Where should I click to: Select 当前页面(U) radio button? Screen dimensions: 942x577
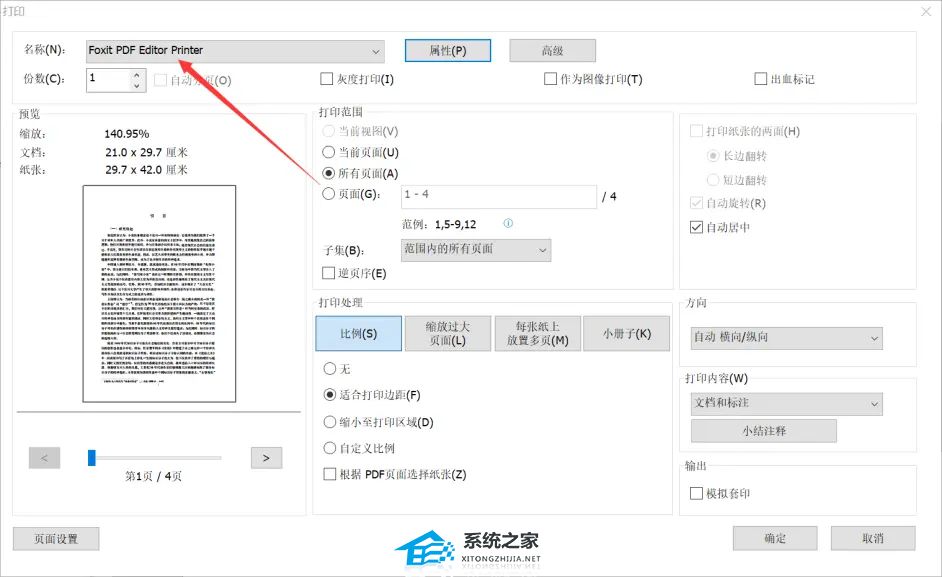(x=329, y=152)
